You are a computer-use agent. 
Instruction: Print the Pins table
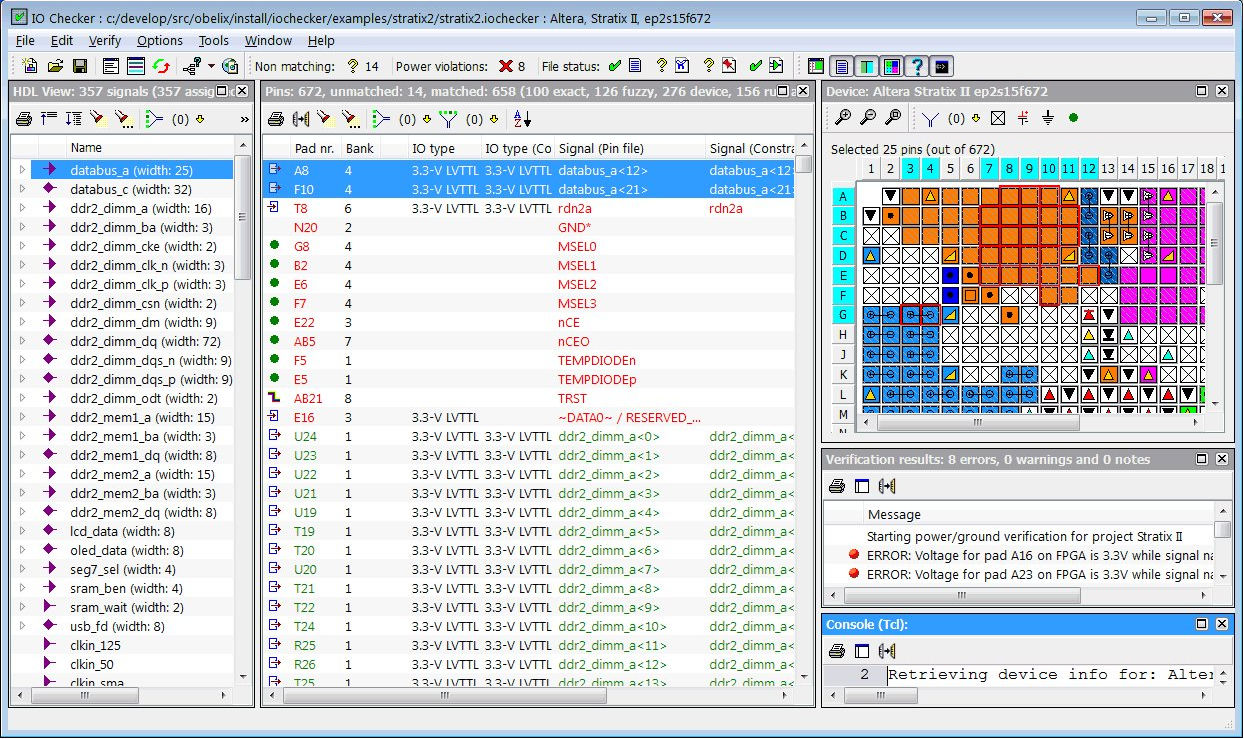(x=276, y=119)
